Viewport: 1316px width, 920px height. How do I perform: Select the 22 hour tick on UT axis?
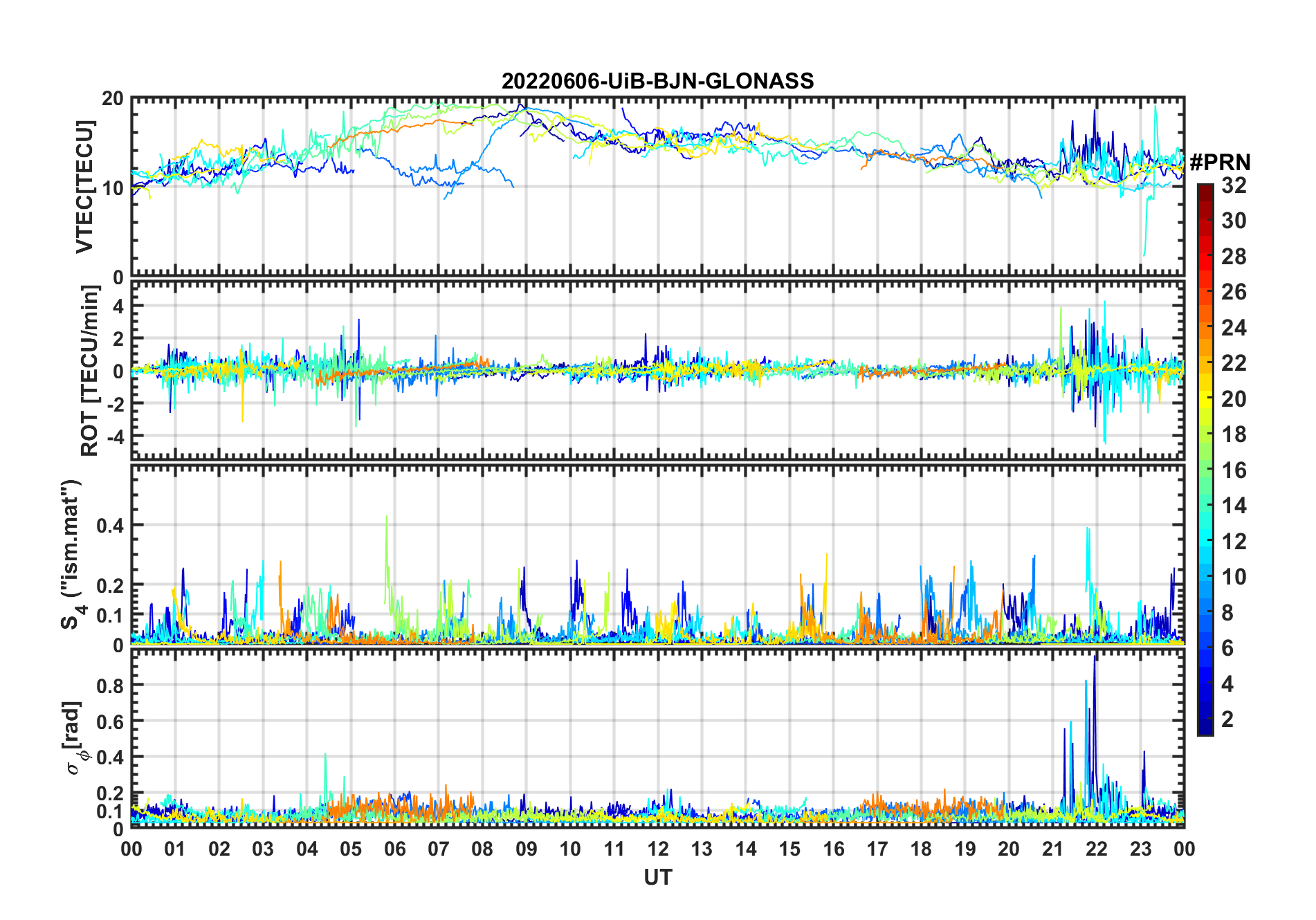click(x=1096, y=849)
